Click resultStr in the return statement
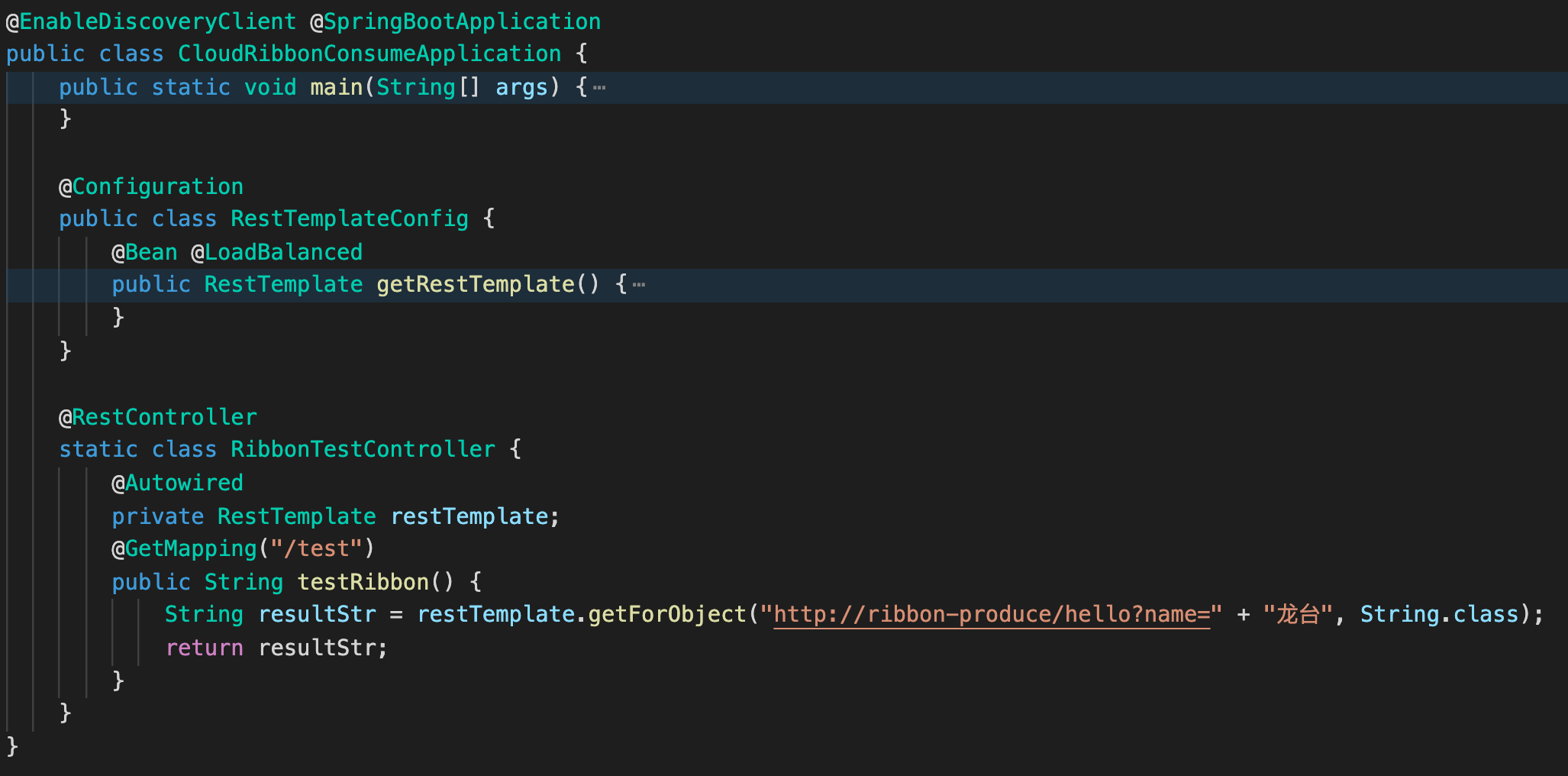This screenshot has height=776, width=1568. pos(317,648)
